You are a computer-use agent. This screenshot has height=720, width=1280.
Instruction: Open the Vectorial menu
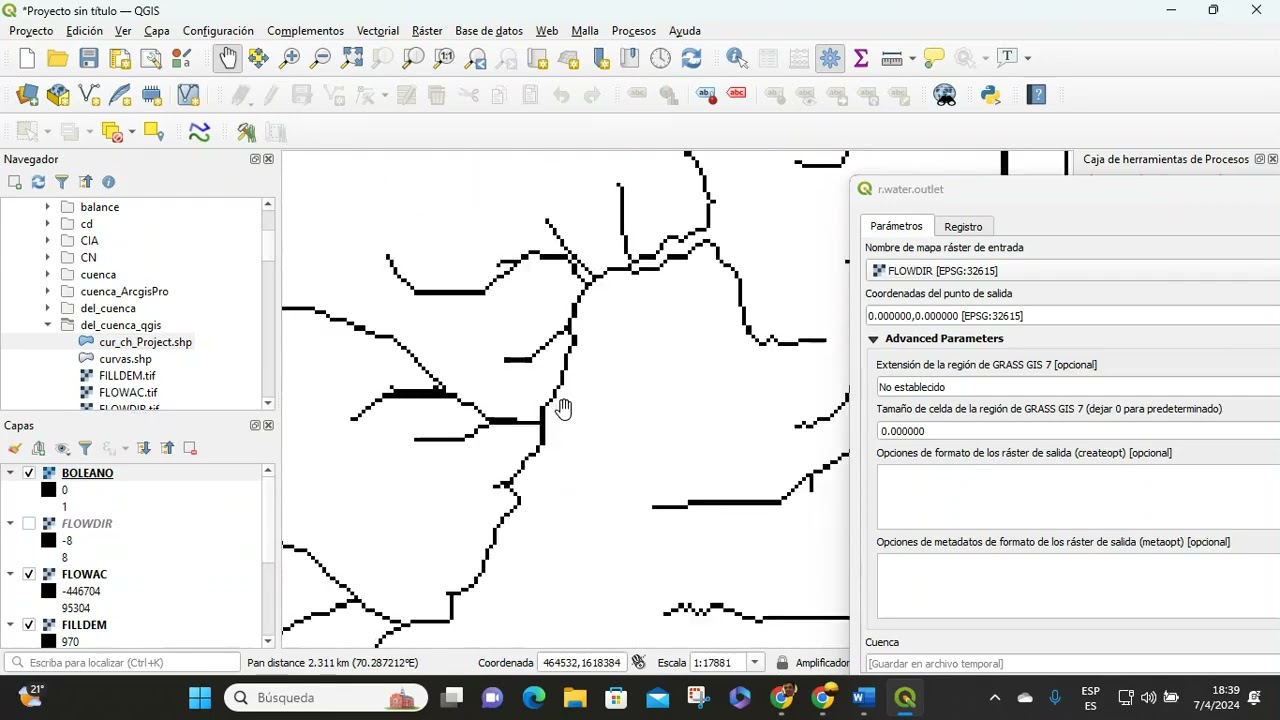pos(378,31)
